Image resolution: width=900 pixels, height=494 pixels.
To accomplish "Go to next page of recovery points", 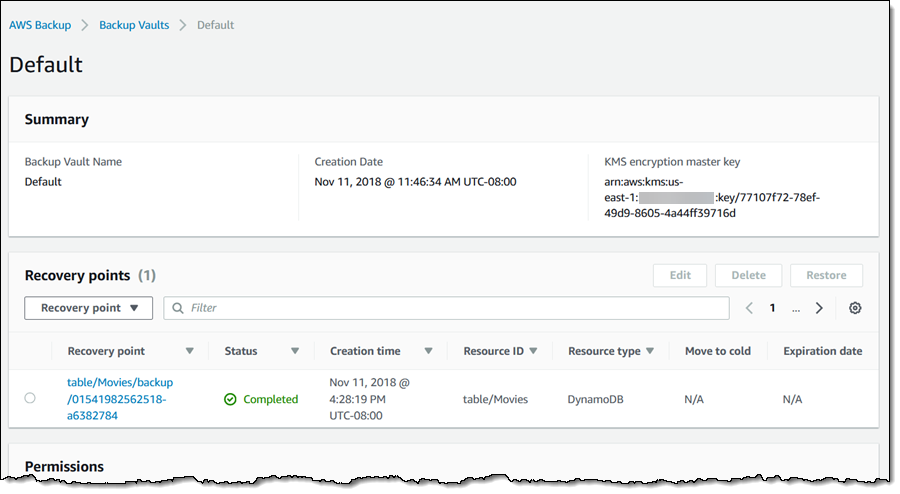I will tap(819, 308).
